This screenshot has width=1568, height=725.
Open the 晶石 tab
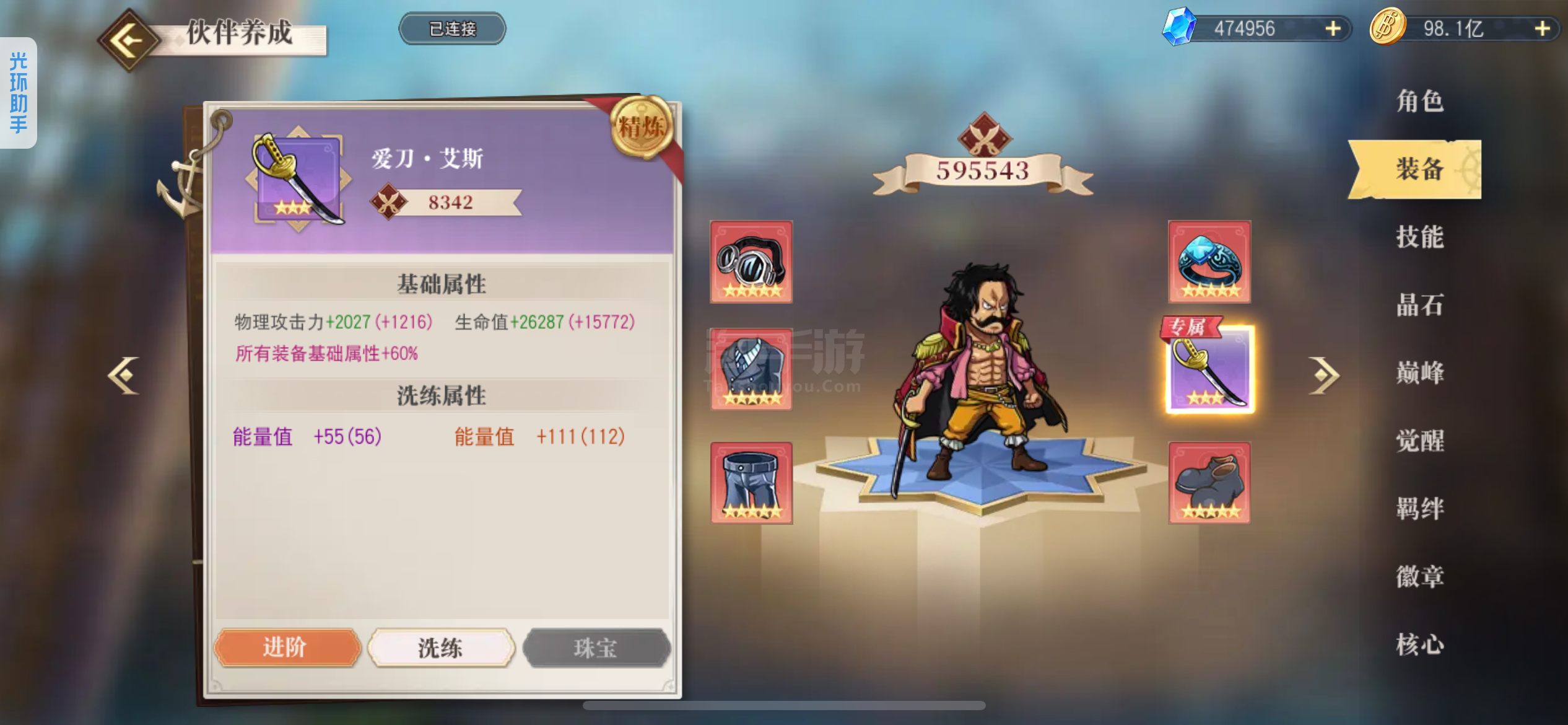pos(1420,305)
